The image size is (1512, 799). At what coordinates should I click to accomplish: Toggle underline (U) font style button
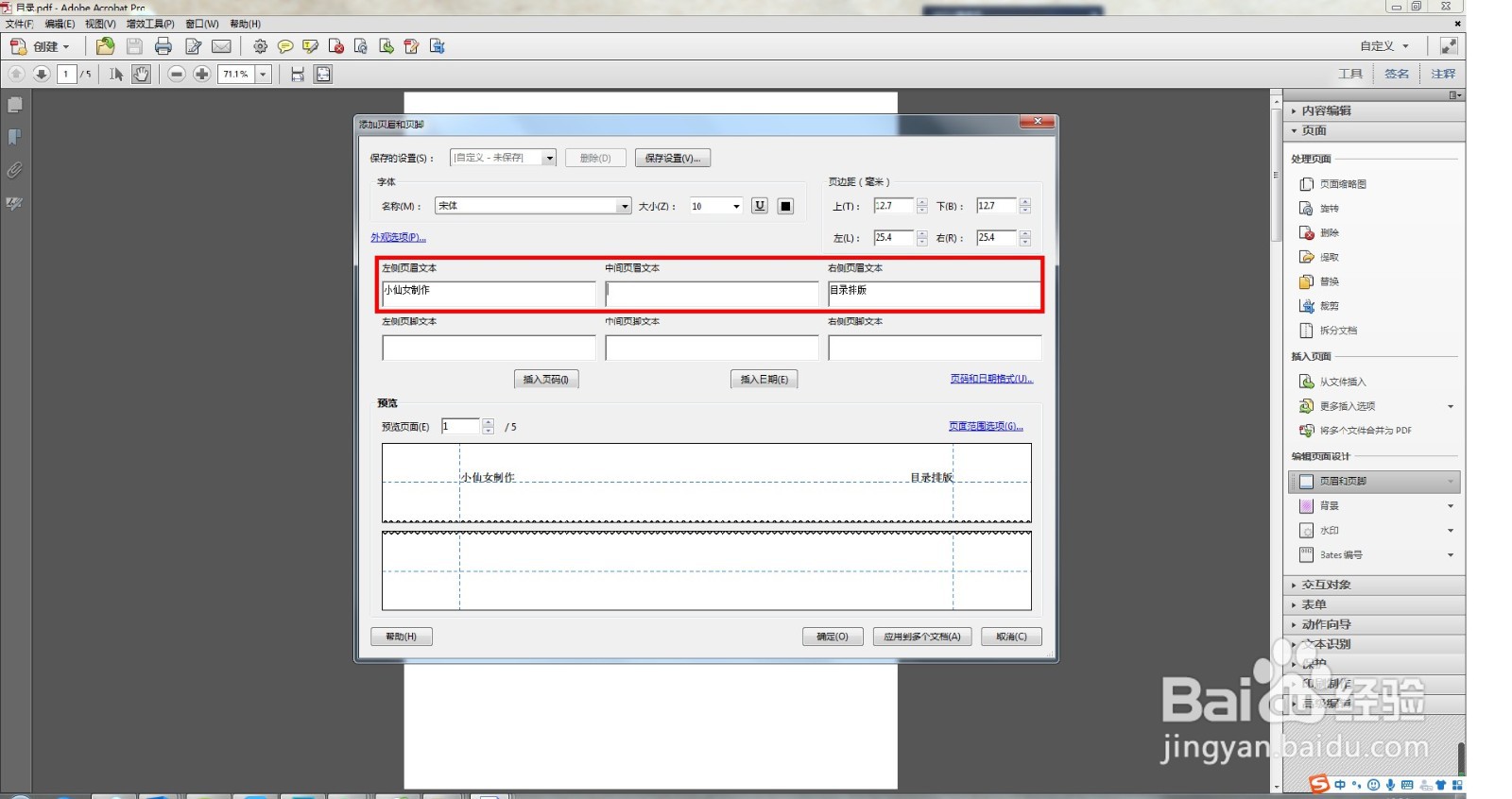(x=760, y=206)
